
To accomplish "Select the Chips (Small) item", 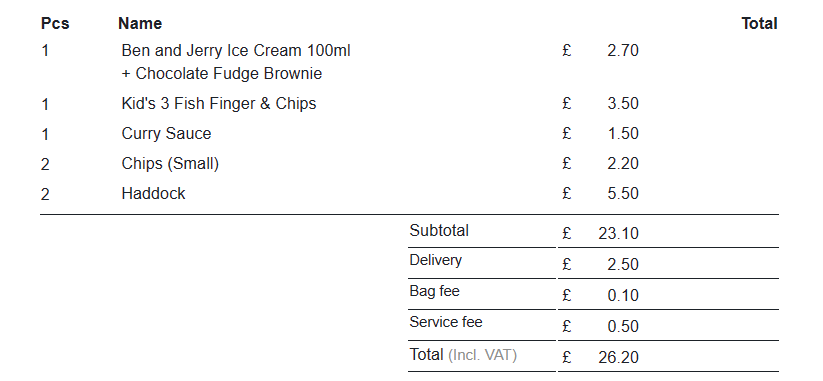I will [170, 164].
